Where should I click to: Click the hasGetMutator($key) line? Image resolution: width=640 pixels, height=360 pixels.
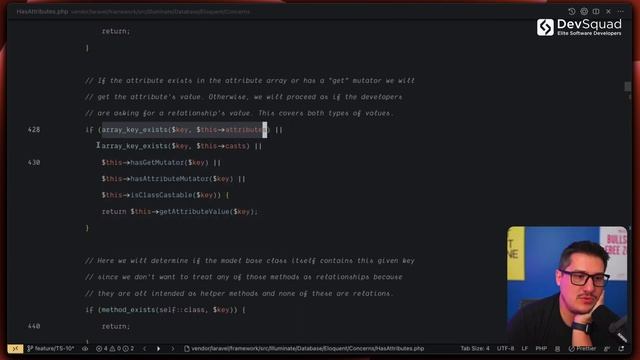pyautogui.click(x=161, y=162)
